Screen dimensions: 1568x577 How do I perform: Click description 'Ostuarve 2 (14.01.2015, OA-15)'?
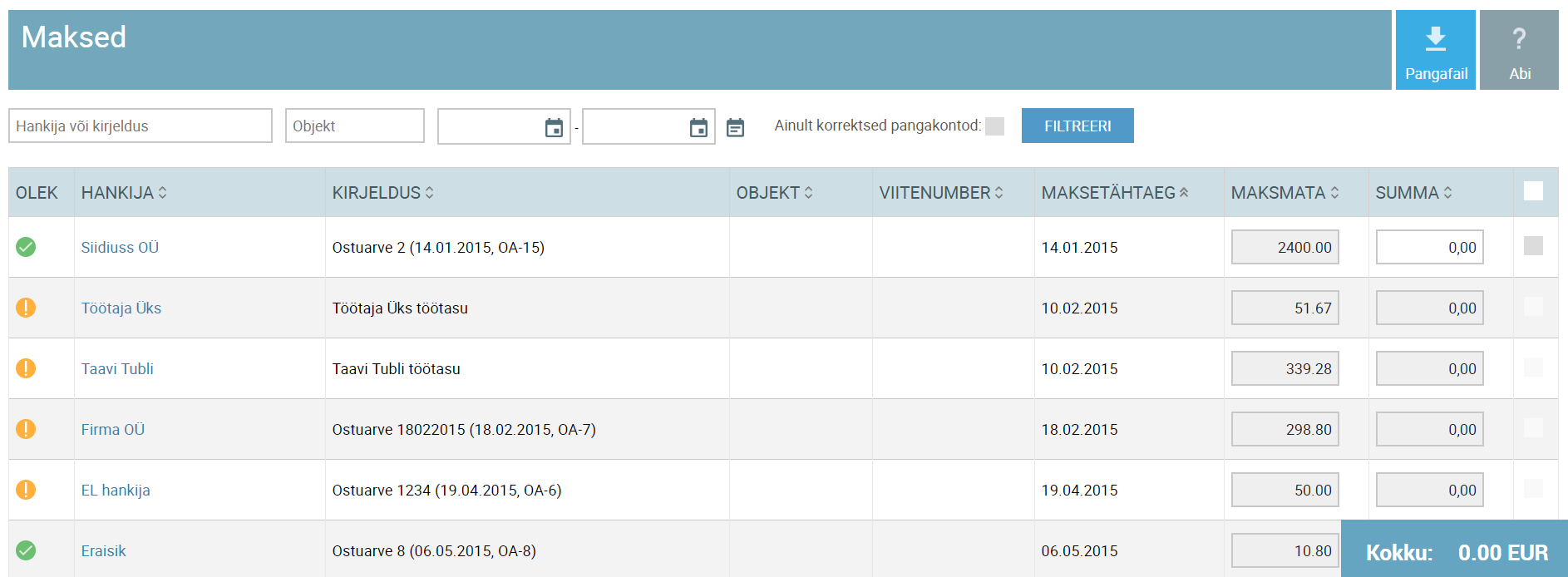(x=438, y=248)
